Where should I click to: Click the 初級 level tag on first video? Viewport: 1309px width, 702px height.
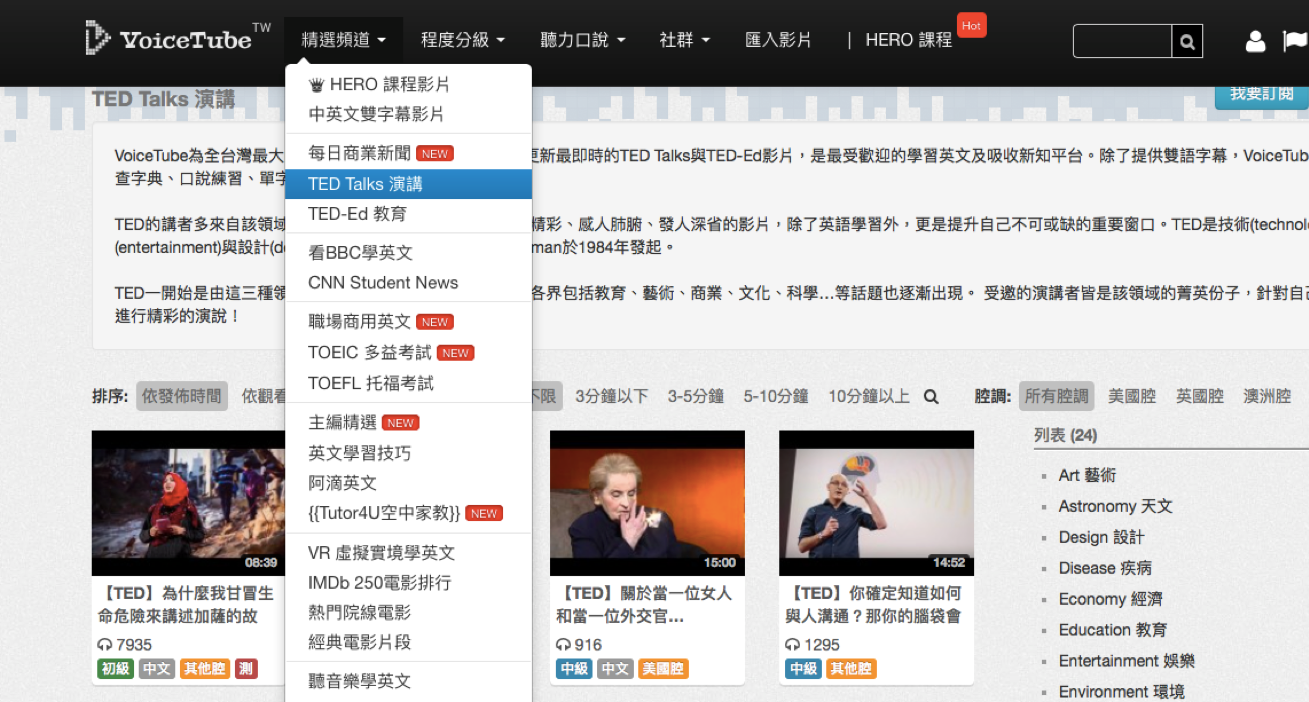115,669
